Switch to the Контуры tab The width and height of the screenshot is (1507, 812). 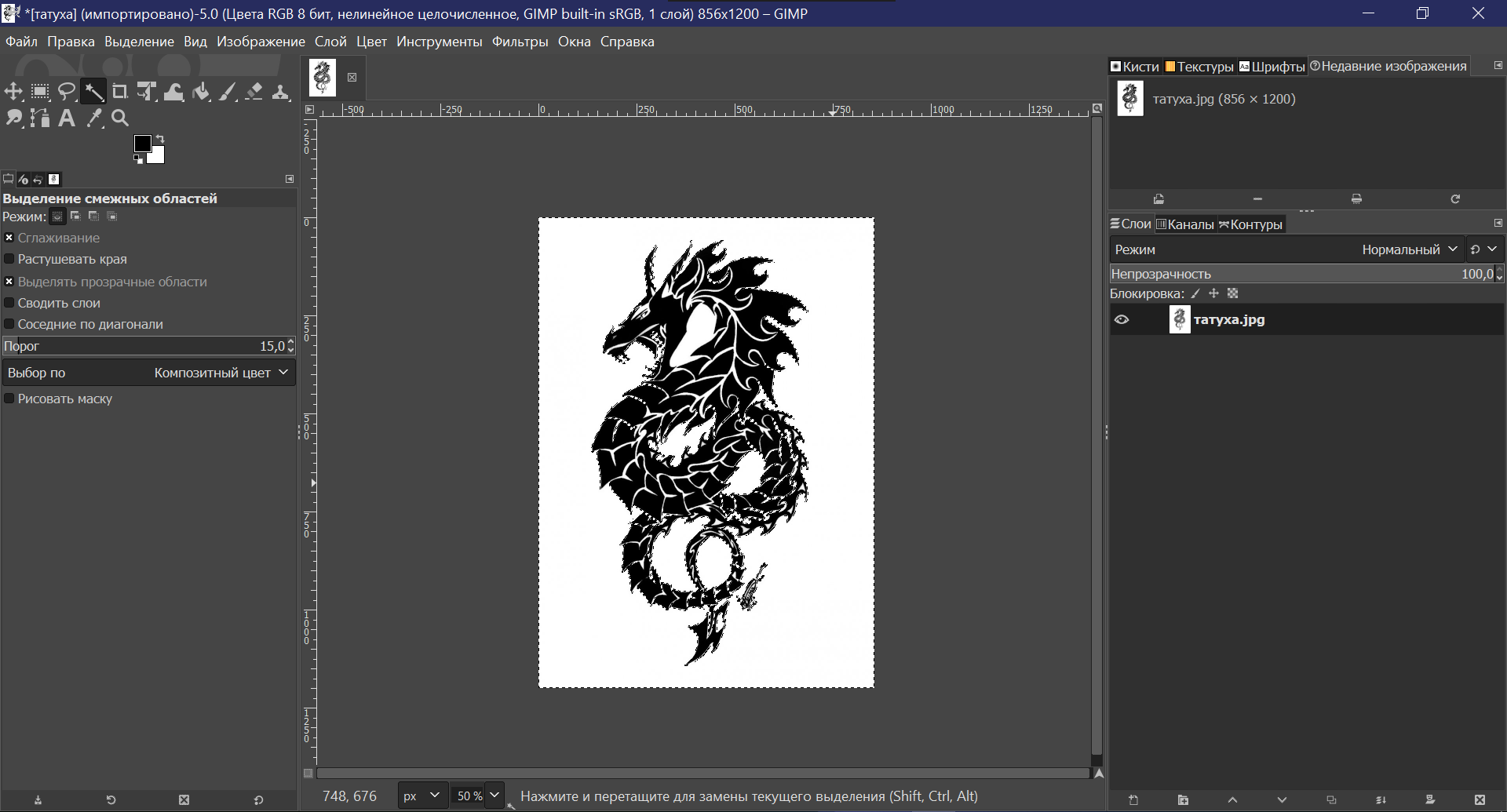pyautogui.click(x=1250, y=224)
